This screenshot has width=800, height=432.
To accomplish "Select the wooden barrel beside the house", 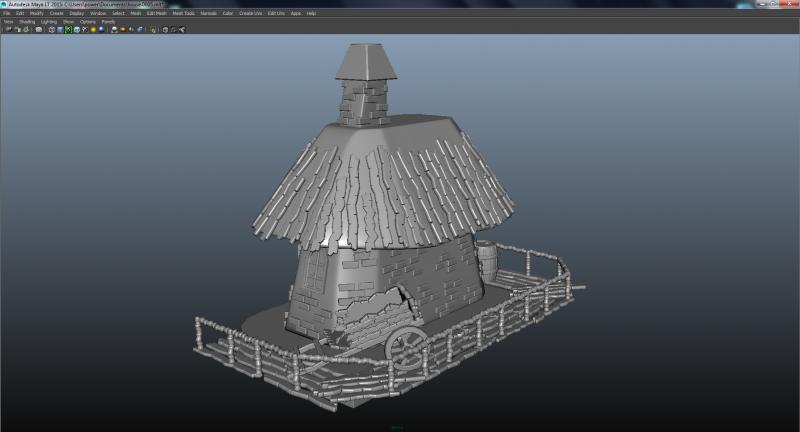I will pyautogui.click(x=486, y=260).
